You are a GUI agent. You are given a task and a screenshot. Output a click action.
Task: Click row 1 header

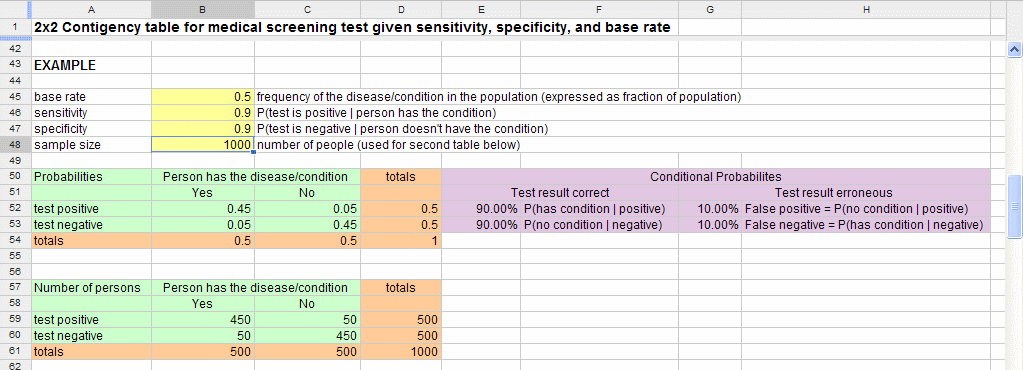(15, 27)
